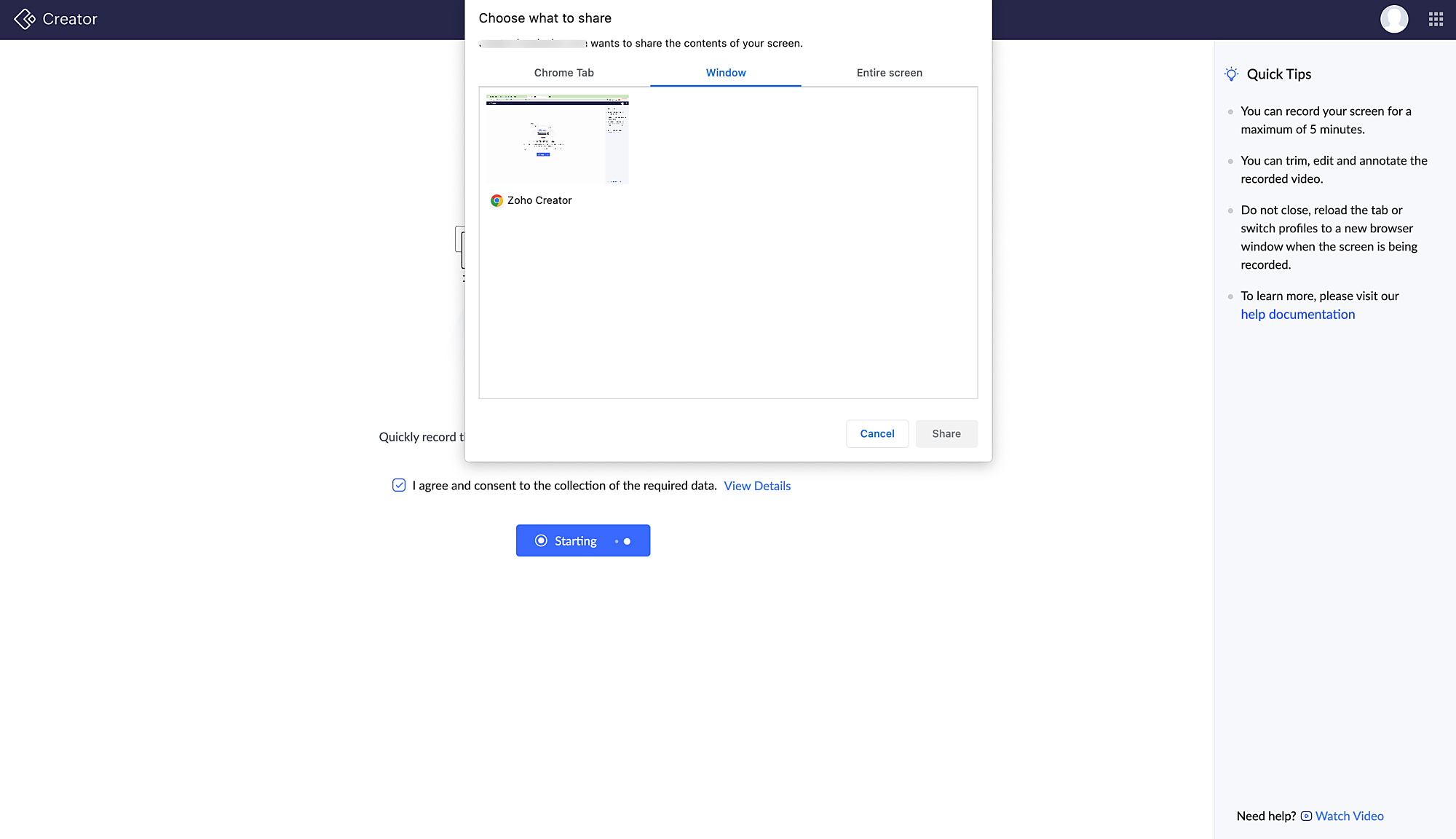Open the help documentation link
1456x839 pixels.
pyautogui.click(x=1297, y=315)
